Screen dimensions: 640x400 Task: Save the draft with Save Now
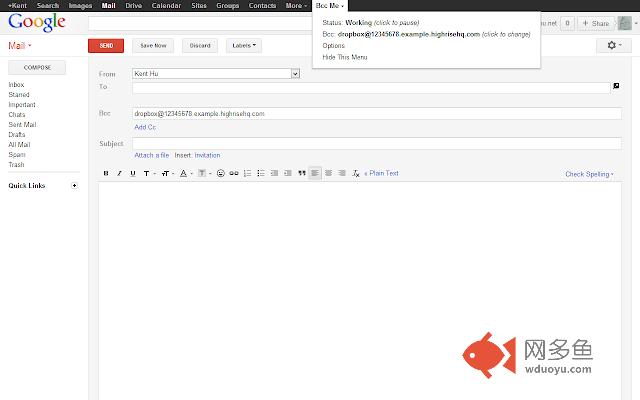pos(153,46)
